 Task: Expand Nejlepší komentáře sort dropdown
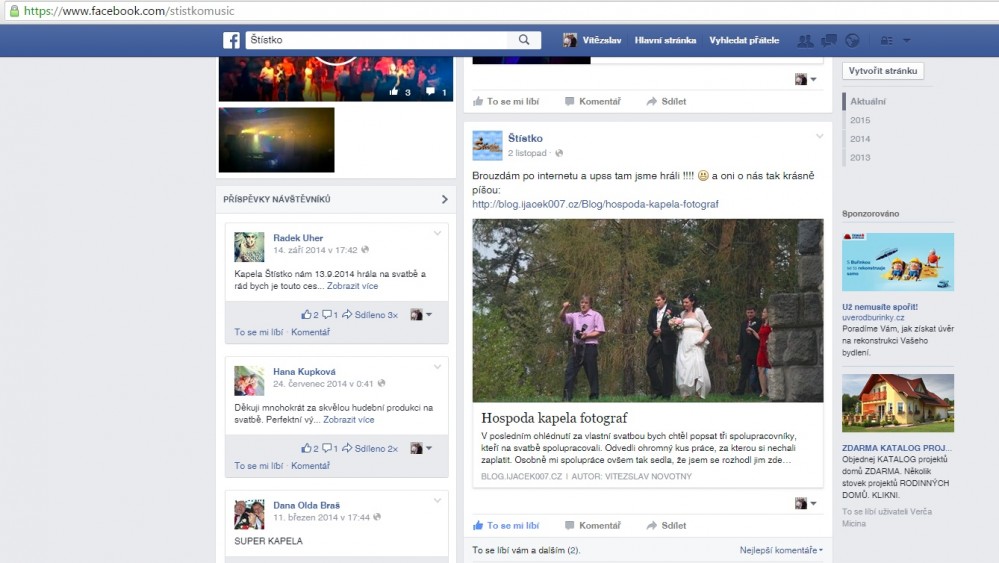coord(781,550)
